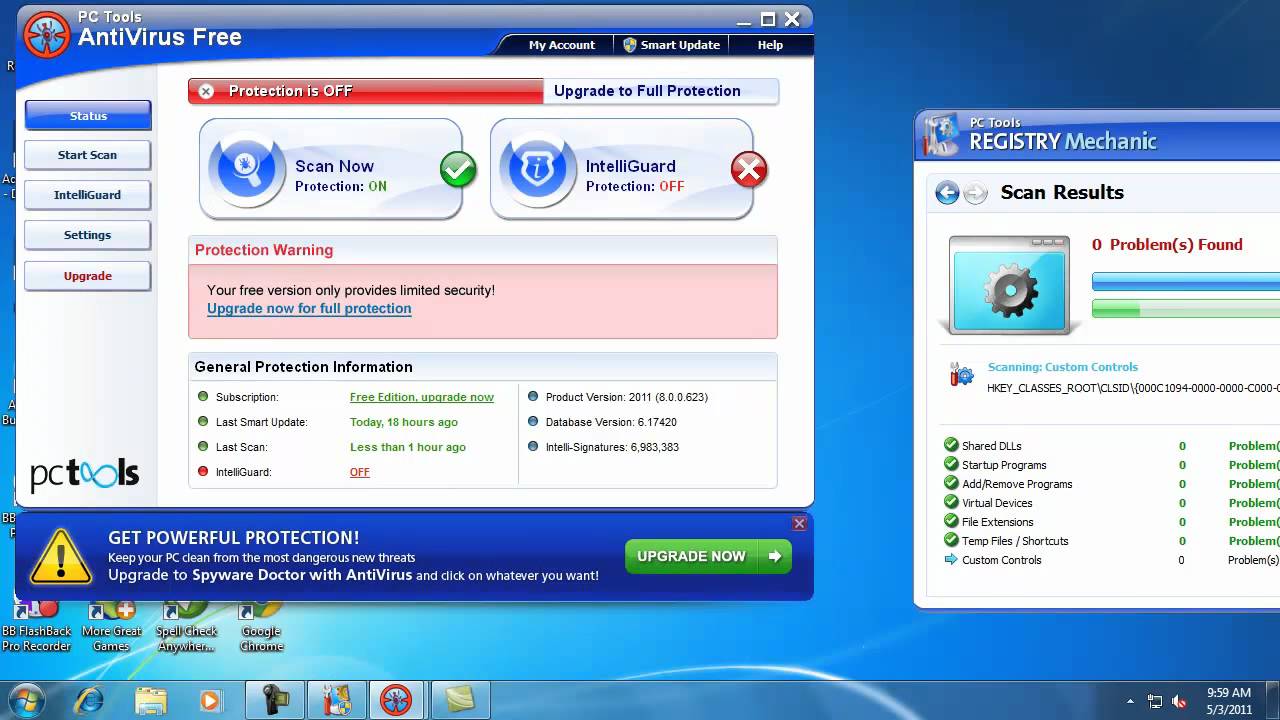Click the green UPGRADE NOW button
This screenshot has width=1280, height=720.
point(708,556)
